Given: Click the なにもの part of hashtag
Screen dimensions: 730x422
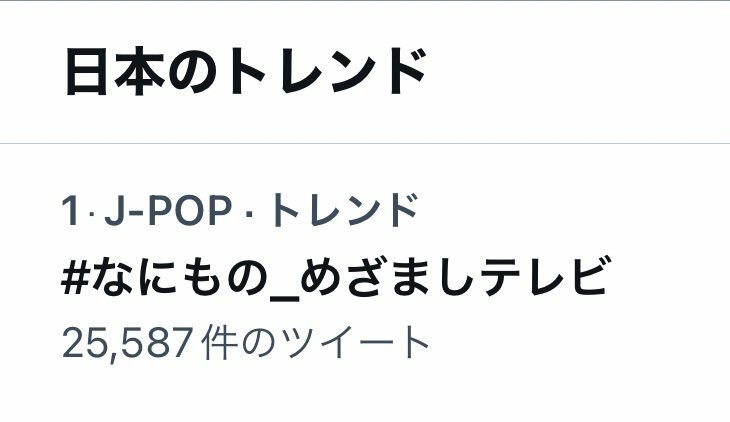Looking at the screenshot, I should pyautogui.click(x=179, y=277).
